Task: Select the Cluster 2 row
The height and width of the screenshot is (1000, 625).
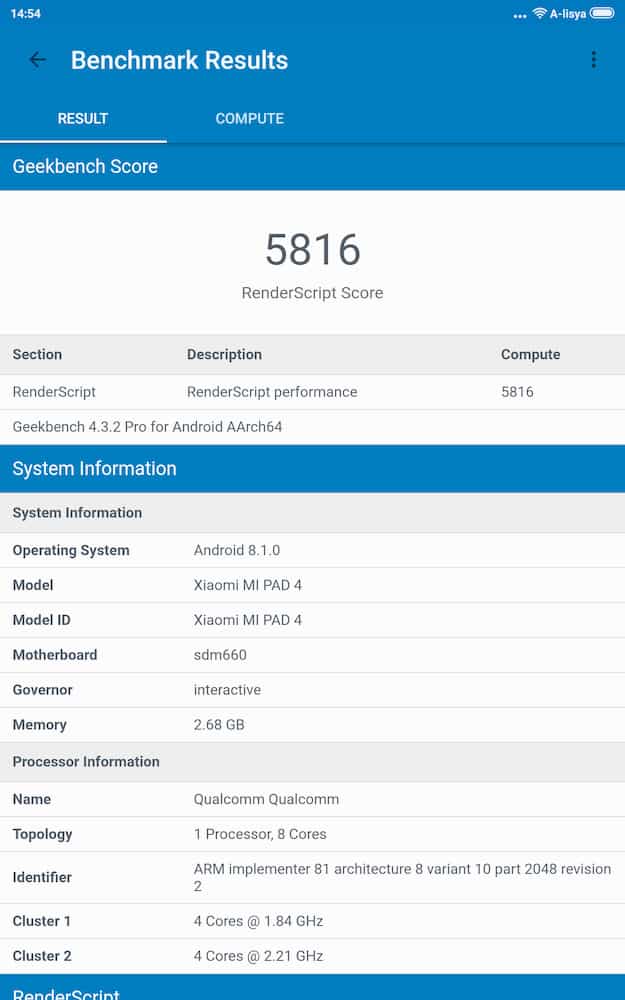Action: tap(312, 956)
